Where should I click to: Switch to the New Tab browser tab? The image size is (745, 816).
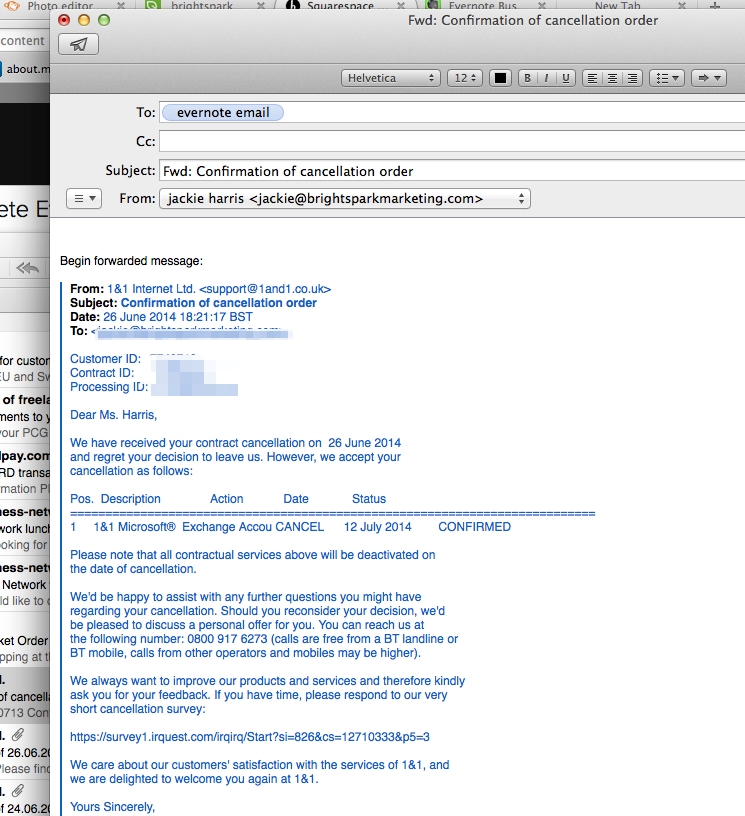tap(618, 6)
